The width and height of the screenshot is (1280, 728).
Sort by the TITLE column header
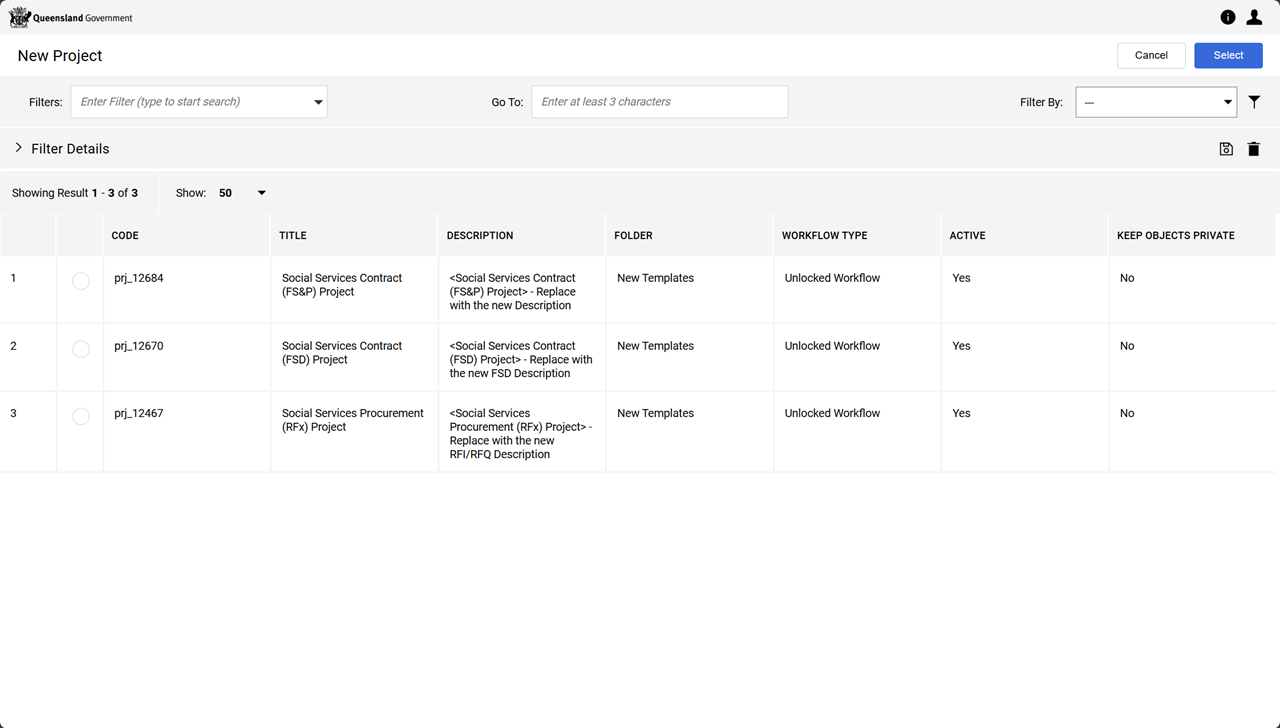click(x=293, y=236)
